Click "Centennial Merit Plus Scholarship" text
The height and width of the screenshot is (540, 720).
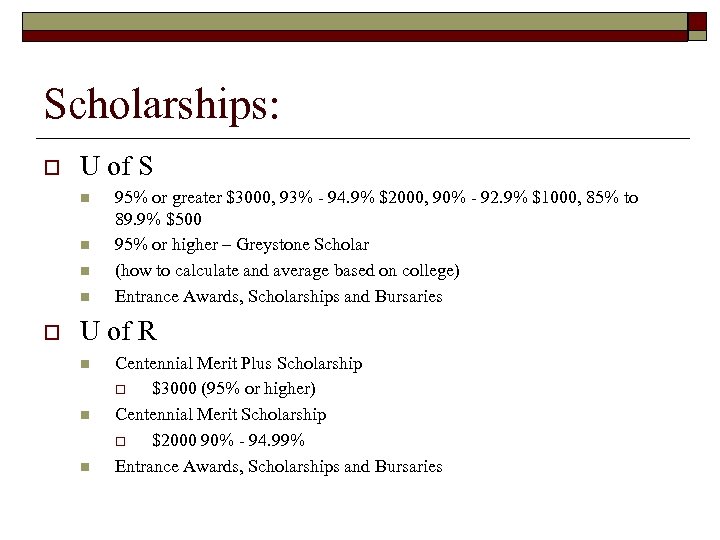click(238, 363)
